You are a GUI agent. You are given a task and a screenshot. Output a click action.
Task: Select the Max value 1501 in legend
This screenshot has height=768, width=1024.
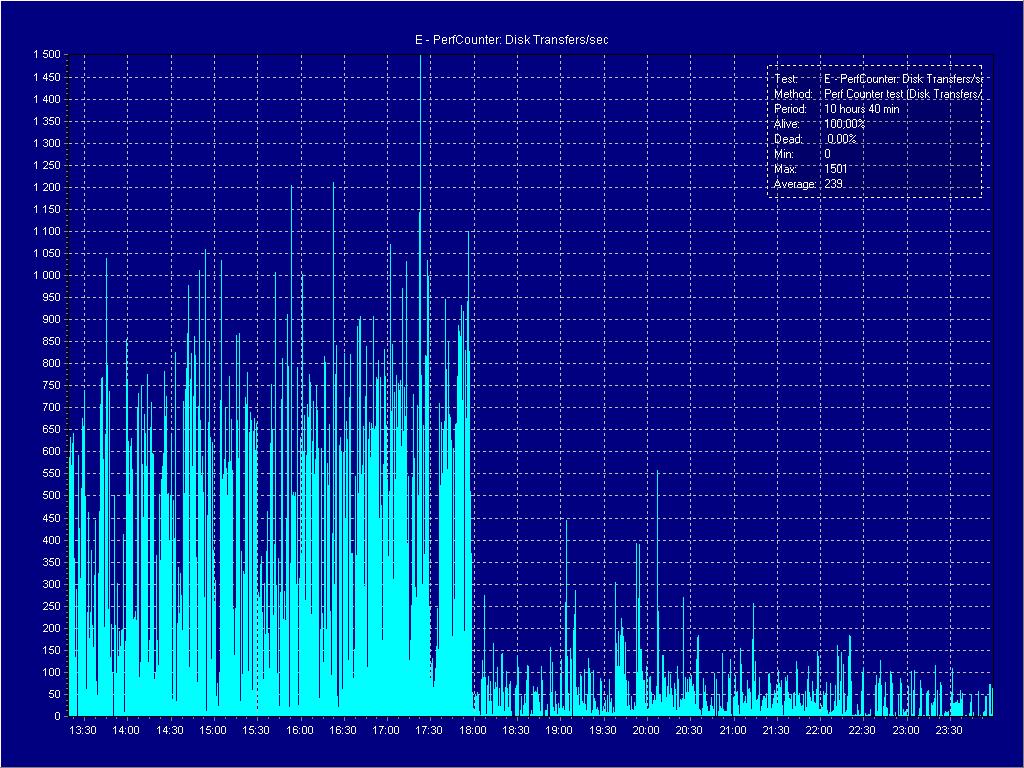[x=836, y=169]
